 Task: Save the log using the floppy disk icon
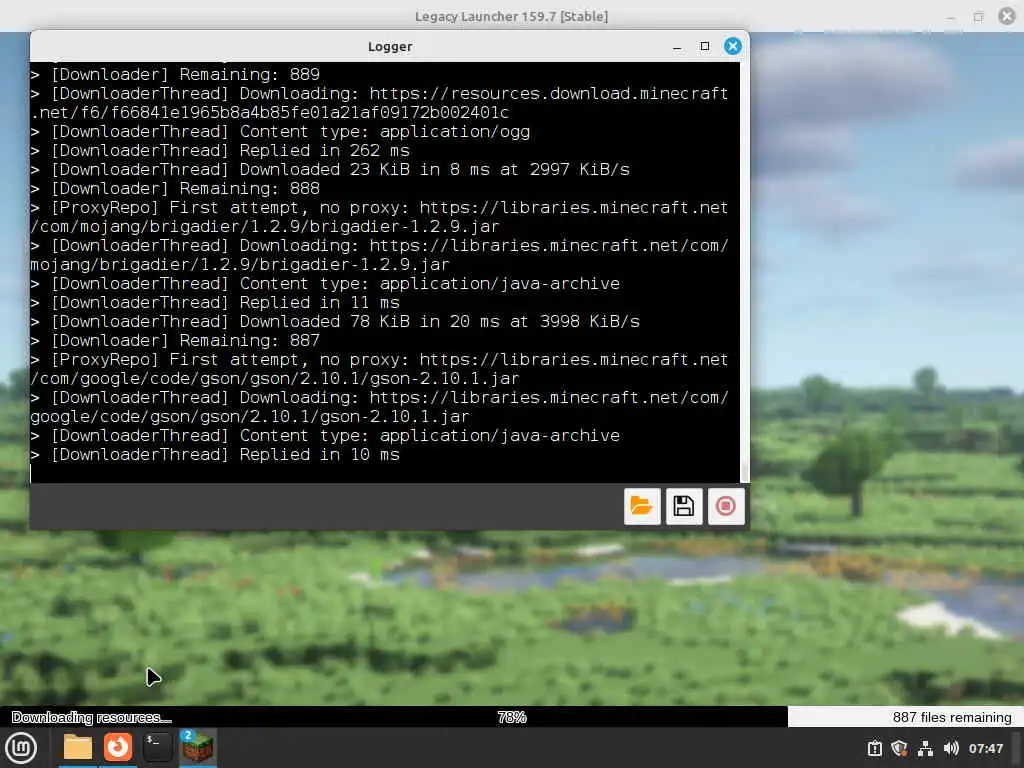[x=684, y=506]
